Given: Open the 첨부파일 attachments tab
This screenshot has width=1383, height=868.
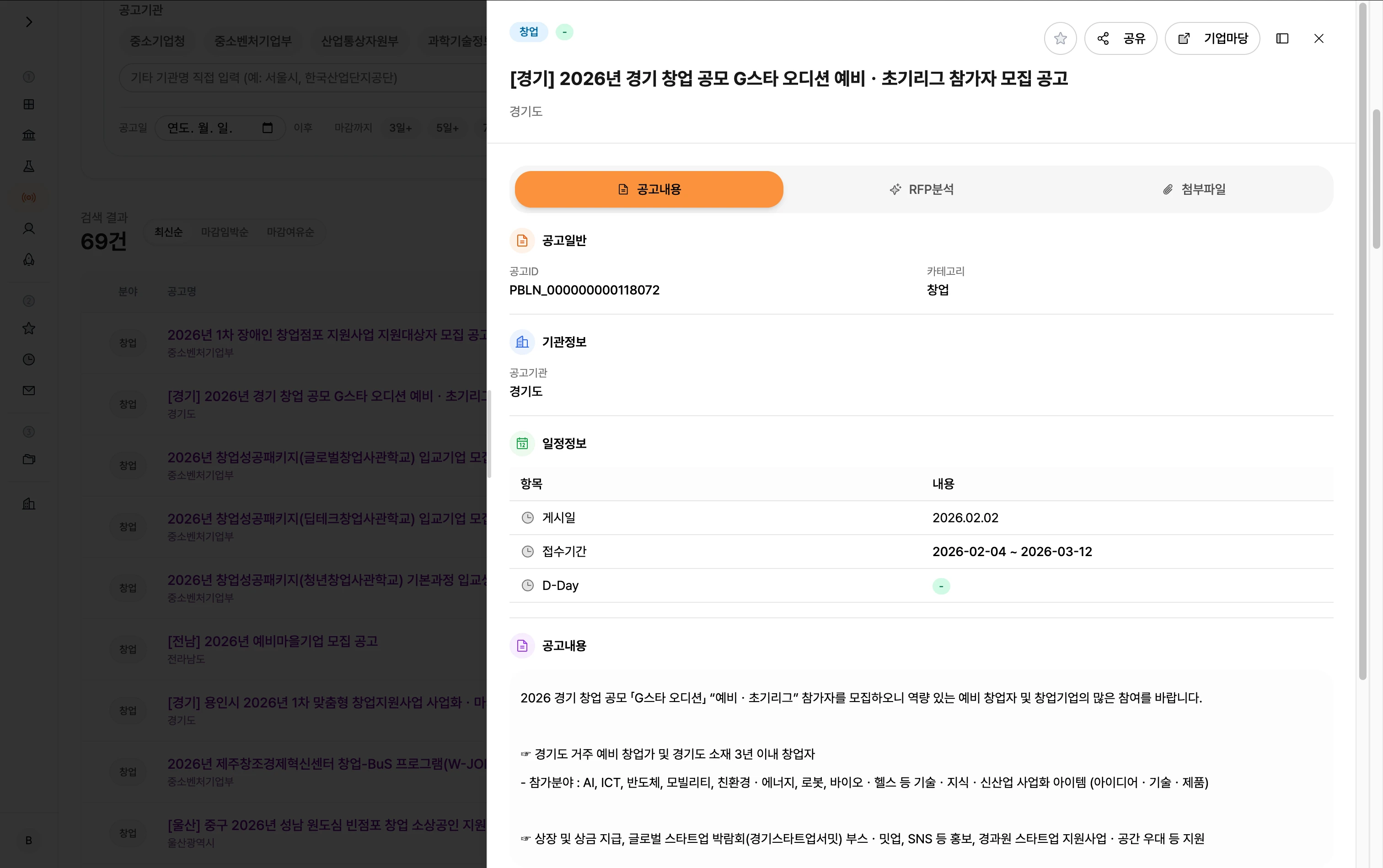Looking at the screenshot, I should pos(1194,189).
